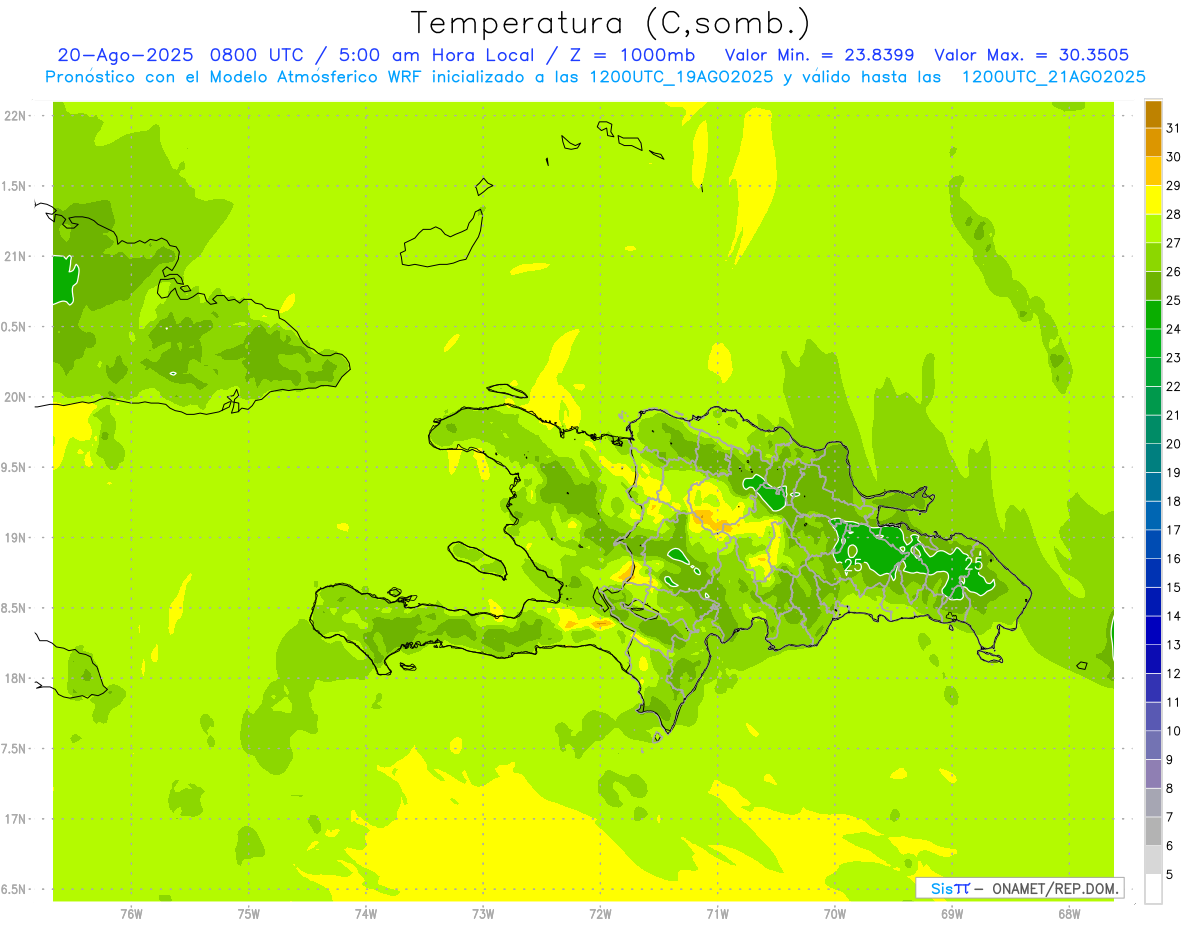This screenshot has width=1200, height=927.
Task: Click the '20N' latitude axis label
Action: tap(15, 397)
